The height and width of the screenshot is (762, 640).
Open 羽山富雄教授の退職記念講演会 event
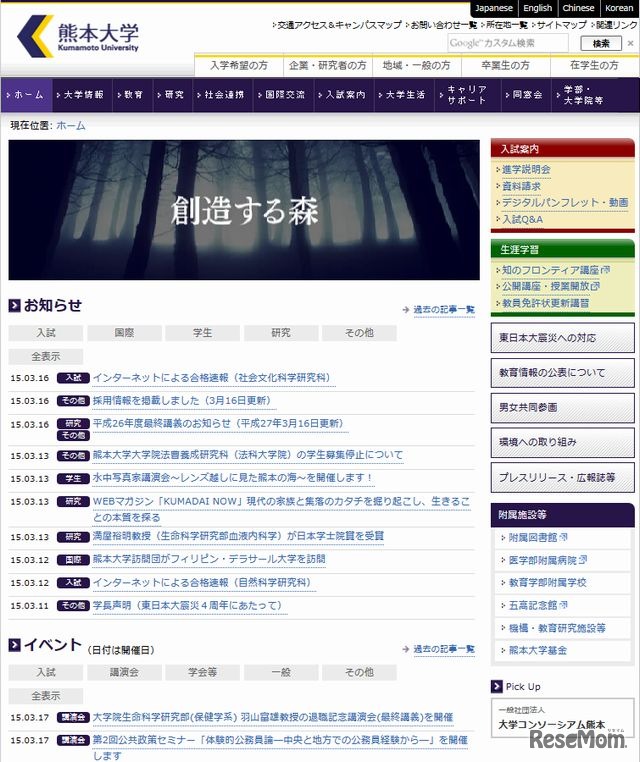pyautogui.click(x=273, y=717)
